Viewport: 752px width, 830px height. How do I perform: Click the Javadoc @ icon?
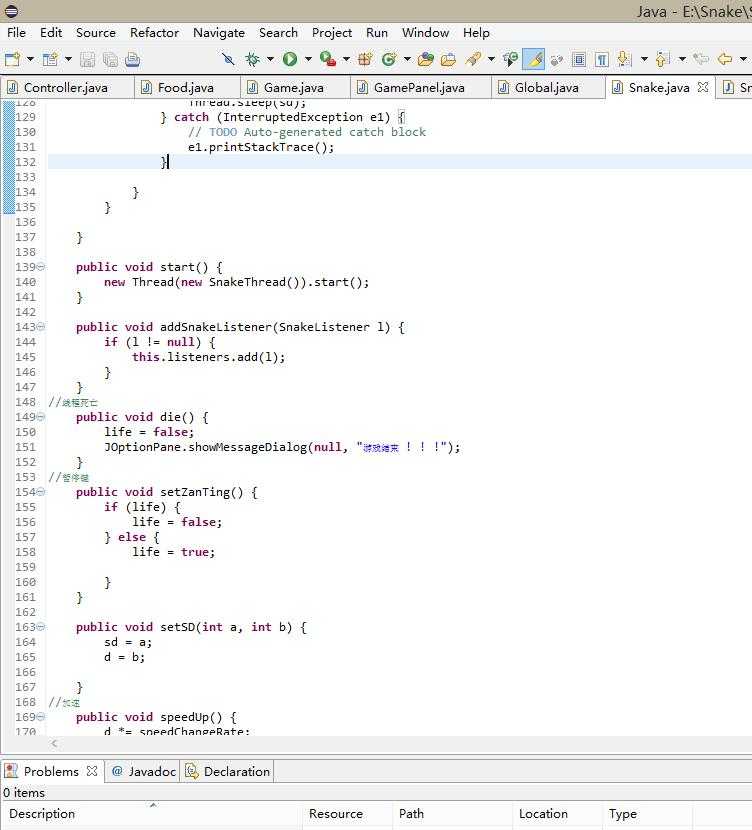click(117, 771)
